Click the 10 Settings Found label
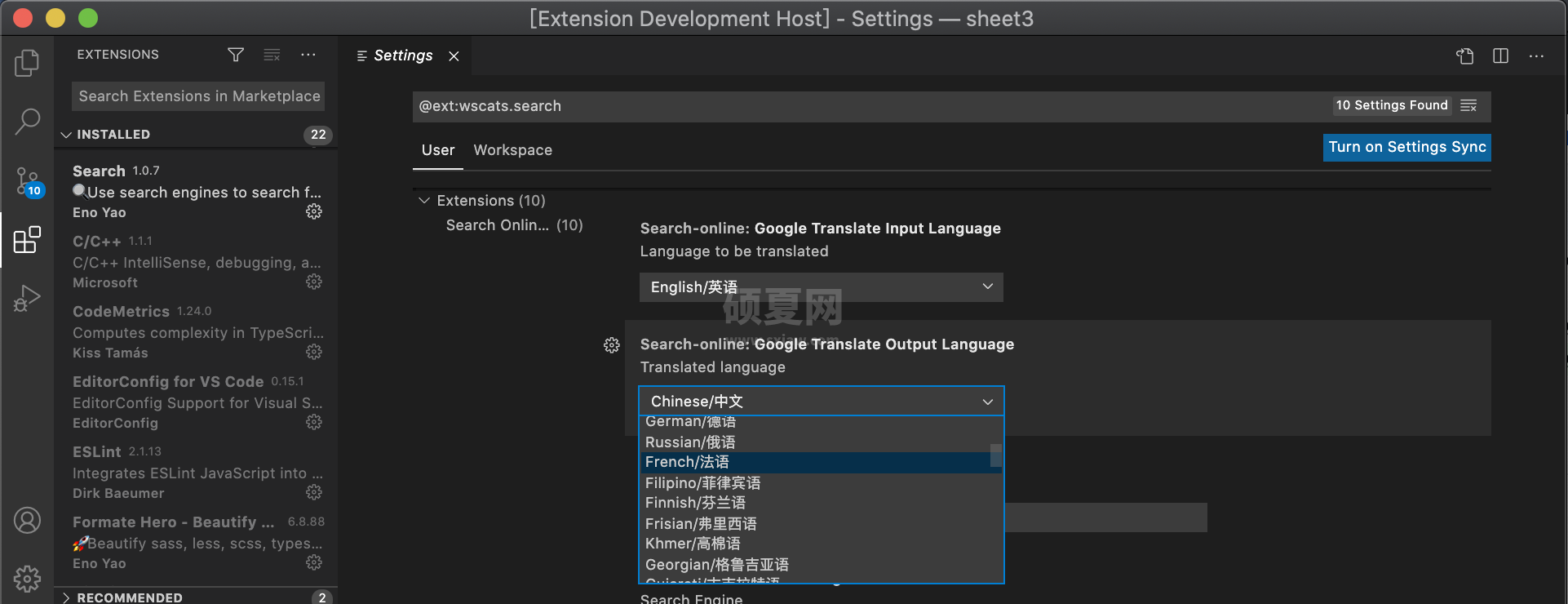The width and height of the screenshot is (1568, 604). pos(1392,105)
